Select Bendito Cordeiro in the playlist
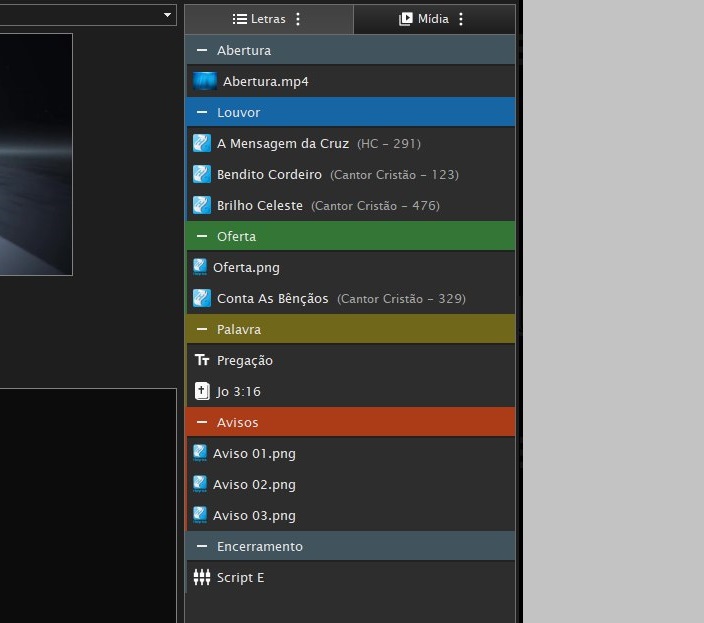The width and height of the screenshot is (704, 623). coord(269,174)
